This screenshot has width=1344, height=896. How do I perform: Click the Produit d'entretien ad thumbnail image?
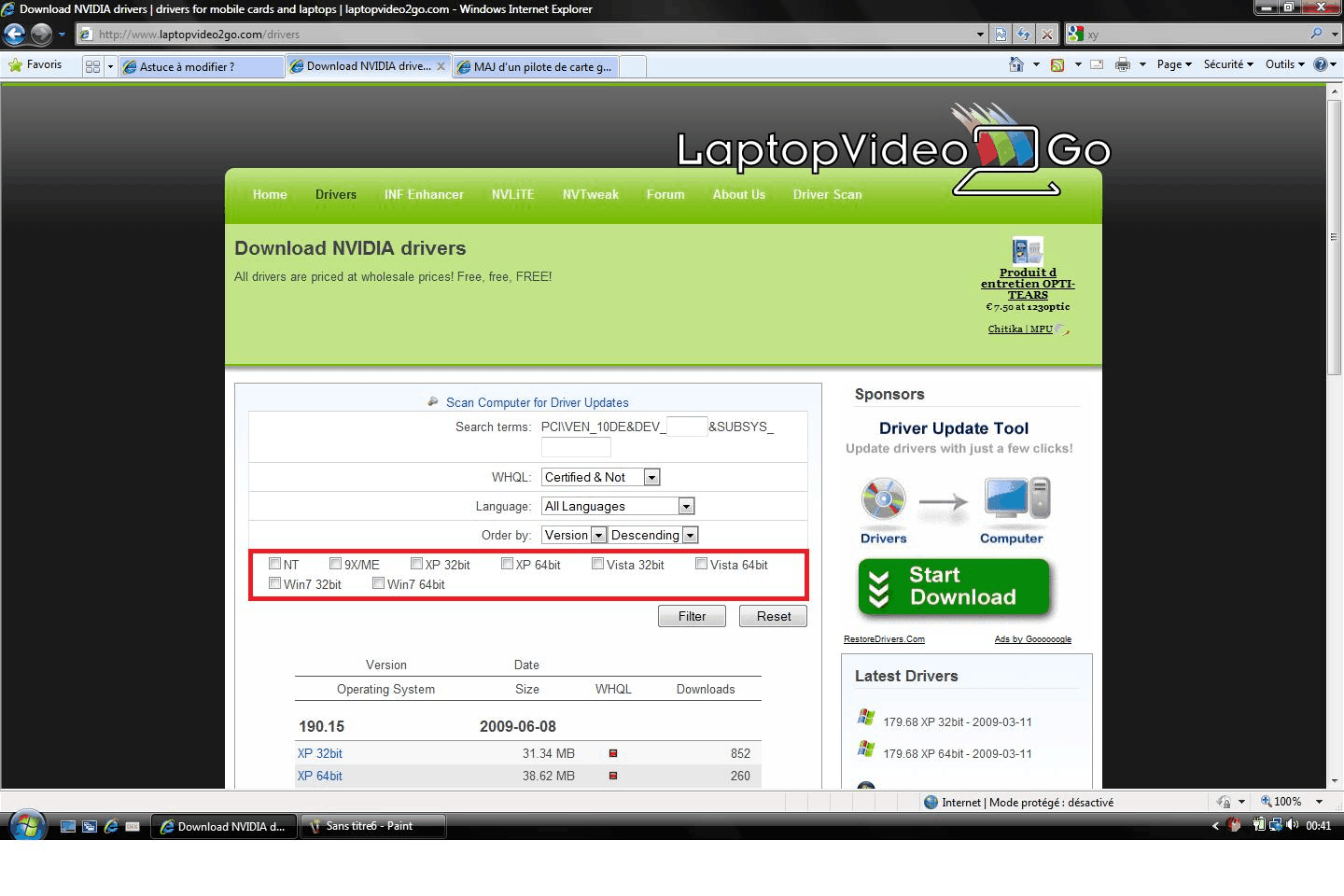[x=1028, y=251]
